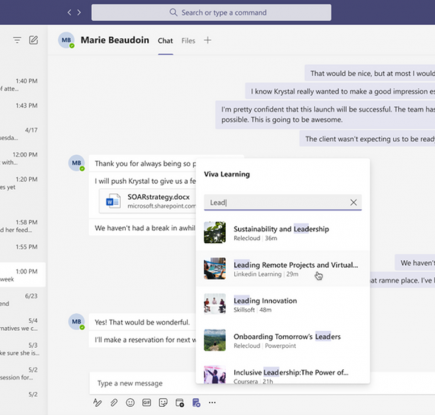
Task: Attach a file with paperclip icon
Action: coord(114,403)
